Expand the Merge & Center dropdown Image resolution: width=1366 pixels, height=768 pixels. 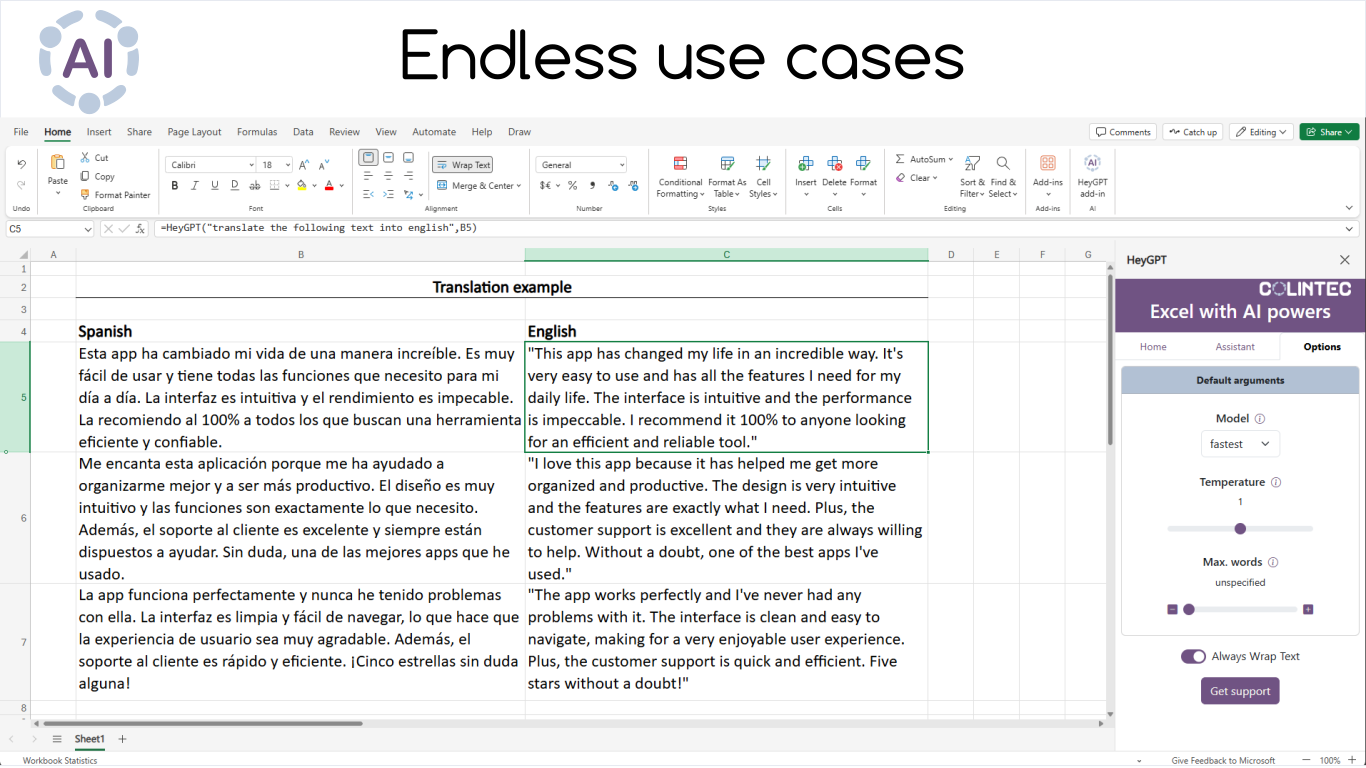[x=519, y=186]
